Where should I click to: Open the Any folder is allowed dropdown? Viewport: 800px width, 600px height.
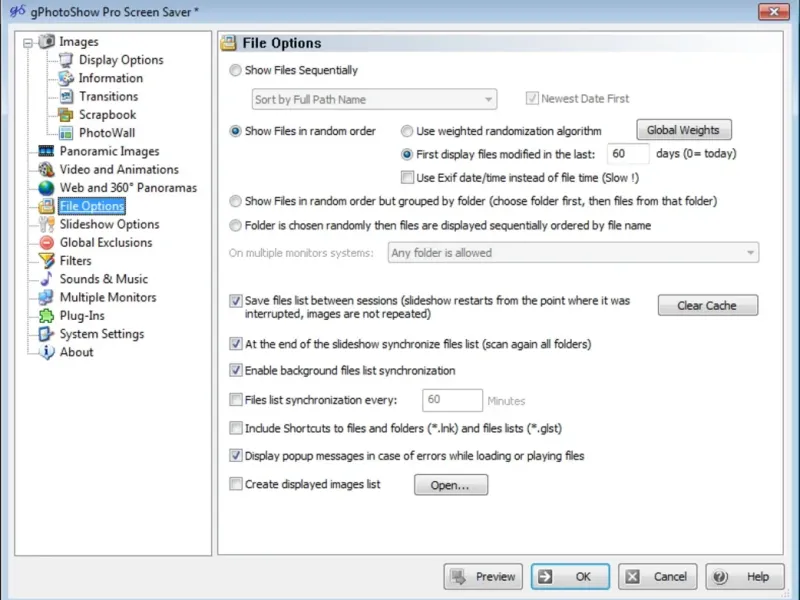click(x=573, y=253)
